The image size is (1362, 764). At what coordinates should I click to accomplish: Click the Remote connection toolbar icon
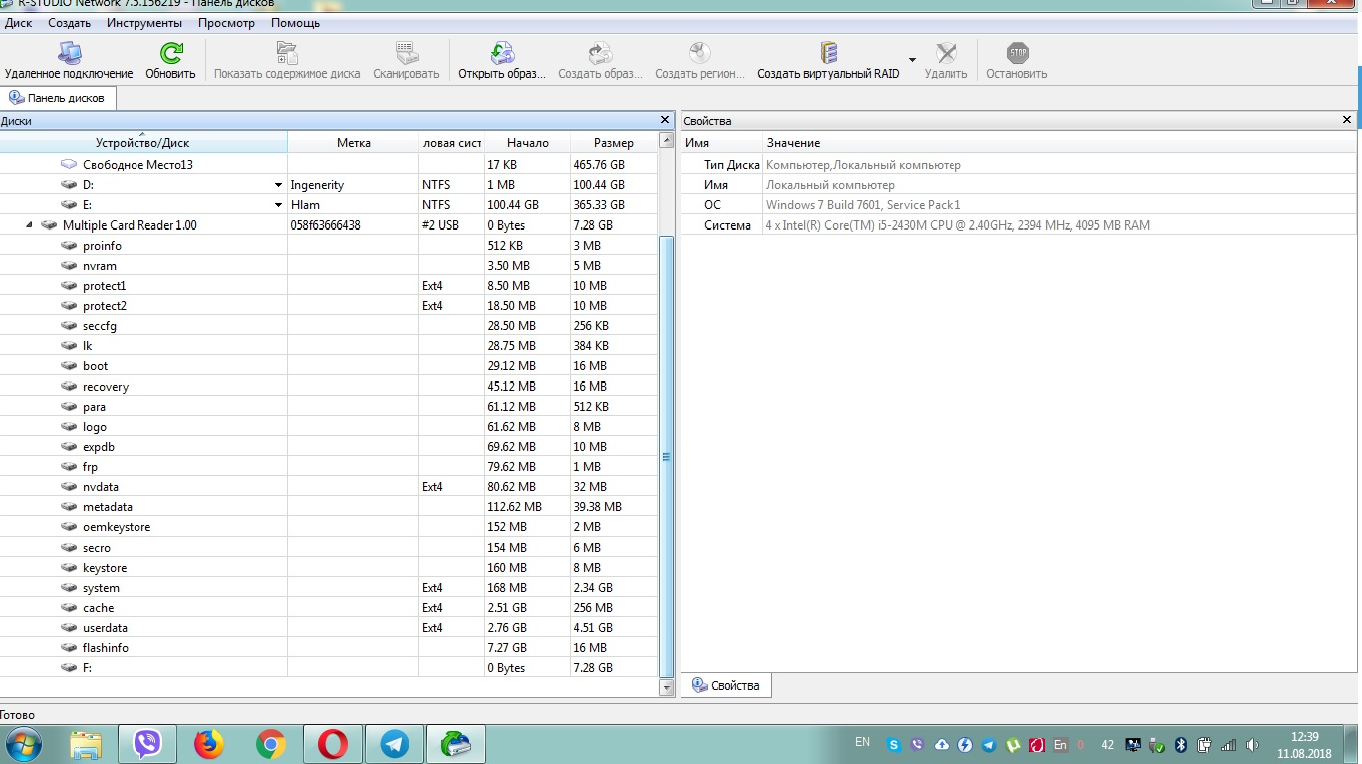(x=69, y=53)
